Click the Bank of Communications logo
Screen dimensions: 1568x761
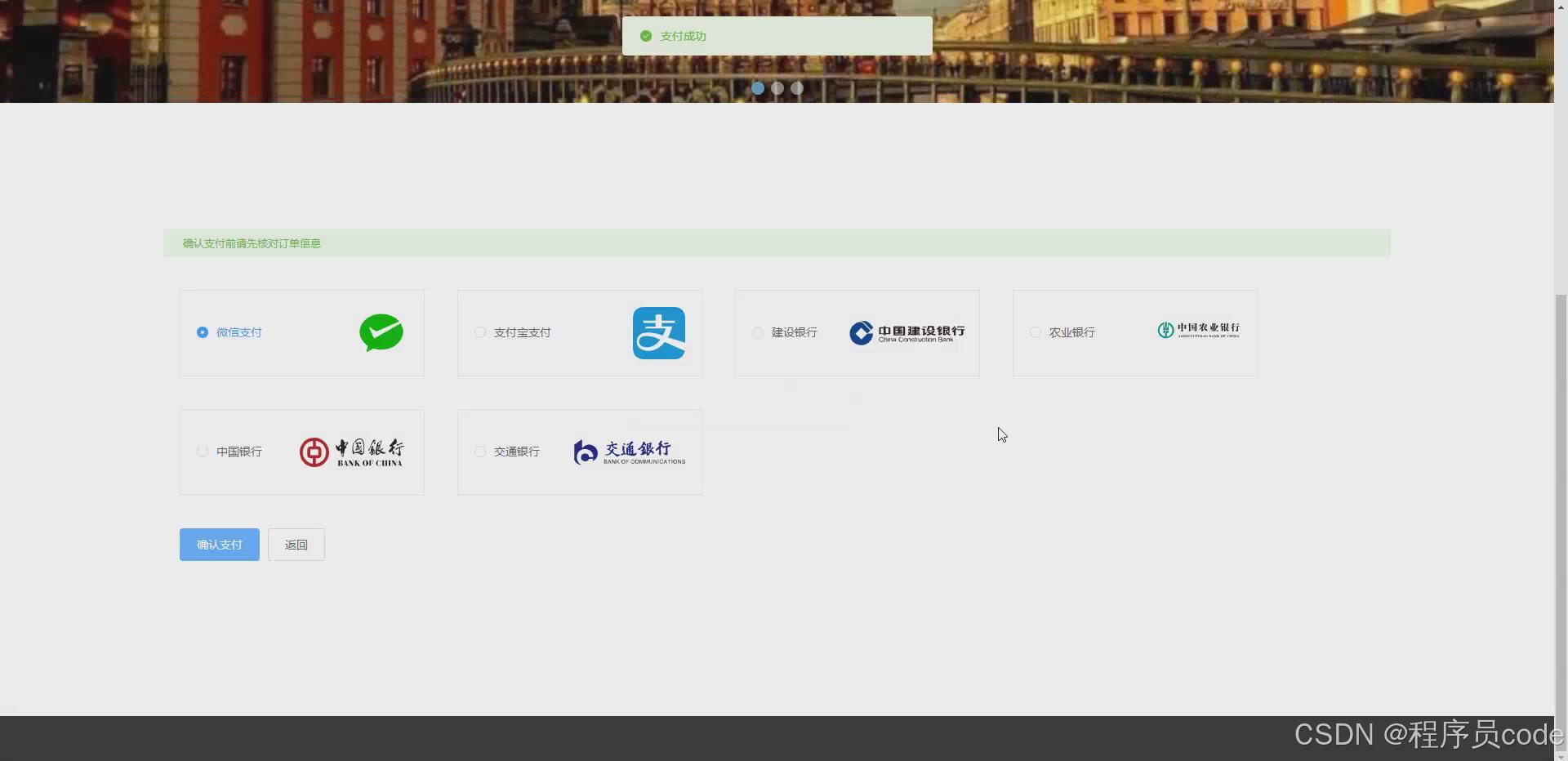coord(629,452)
